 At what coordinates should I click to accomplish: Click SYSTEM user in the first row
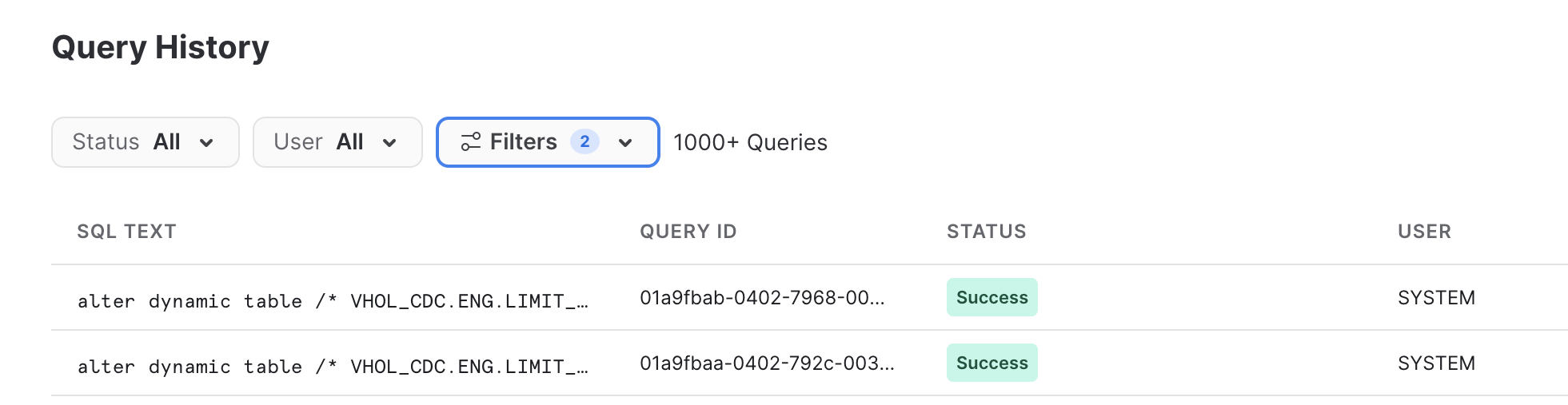click(1436, 298)
